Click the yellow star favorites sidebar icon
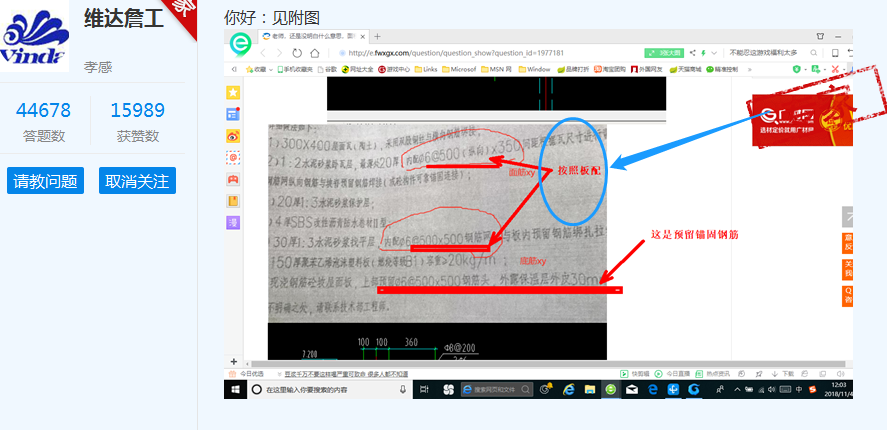Image resolution: width=887 pixels, height=430 pixels. click(x=233, y=93)
